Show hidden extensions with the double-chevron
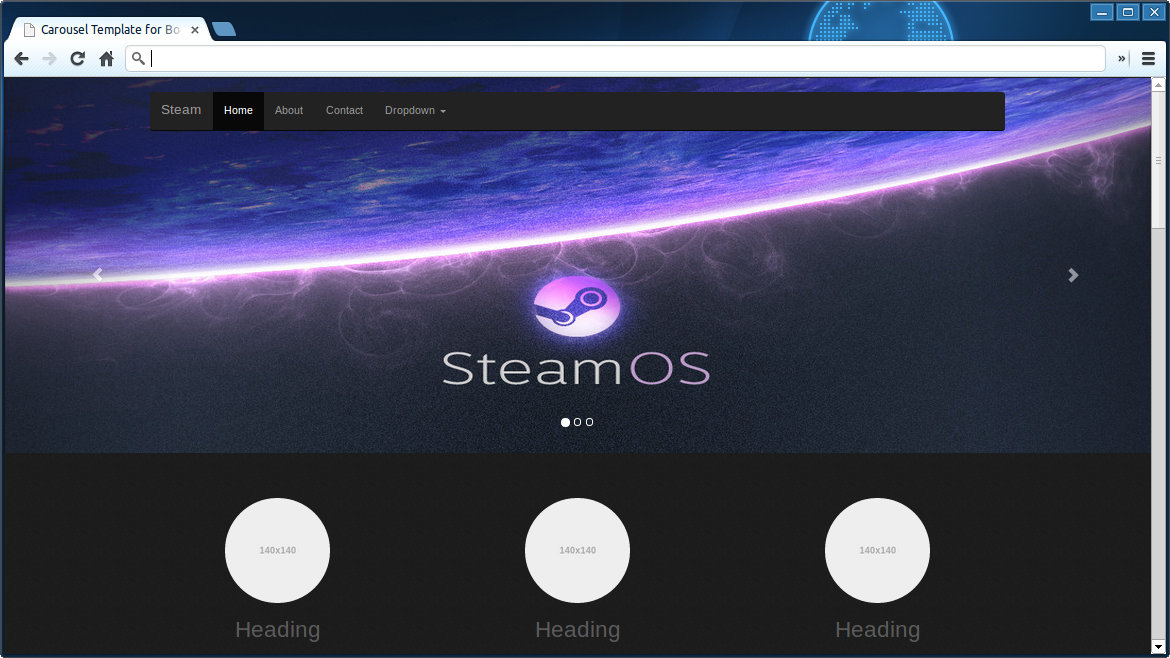 [x=1121, y=59]
